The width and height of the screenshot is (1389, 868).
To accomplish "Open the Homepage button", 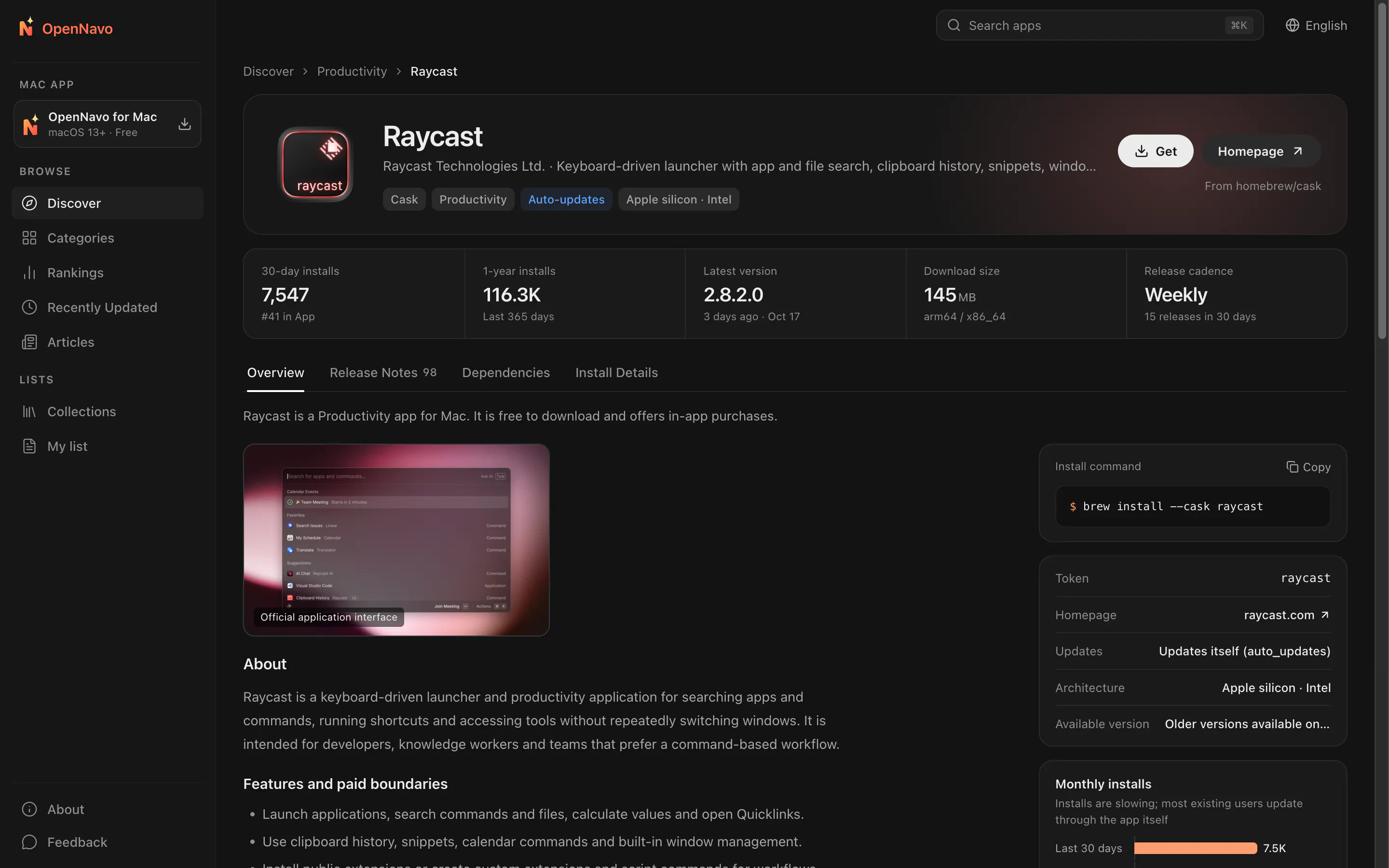I will [x=1261, y=151].
